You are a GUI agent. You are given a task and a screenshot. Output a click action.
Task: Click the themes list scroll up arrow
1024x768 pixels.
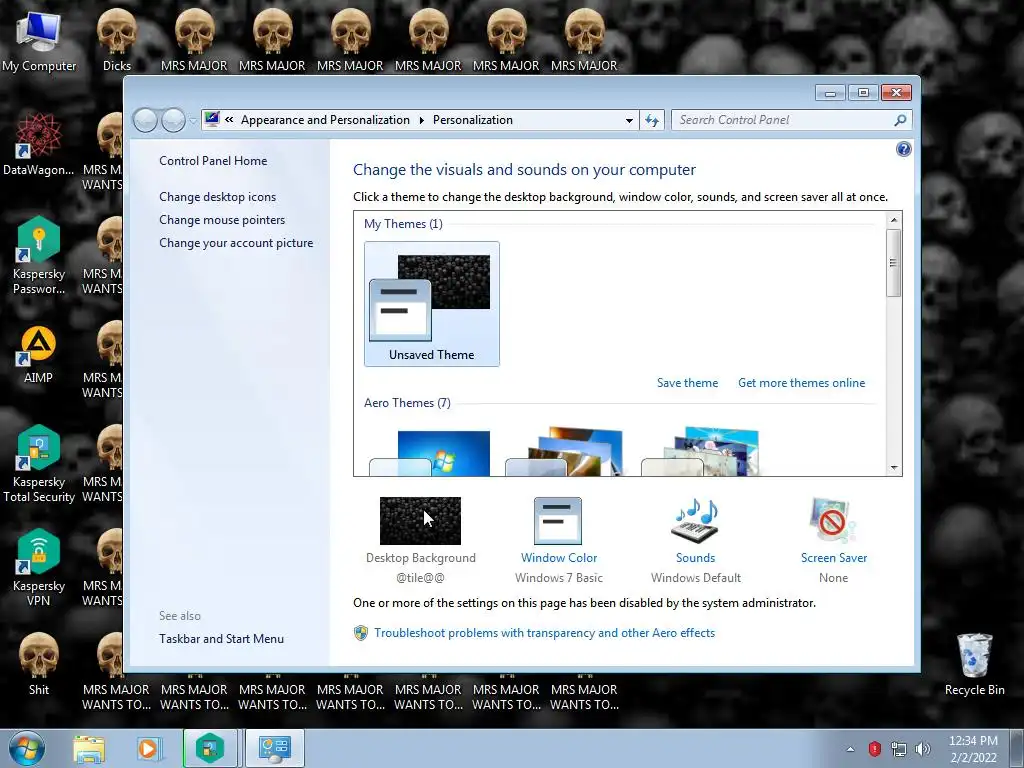point(894,220)
